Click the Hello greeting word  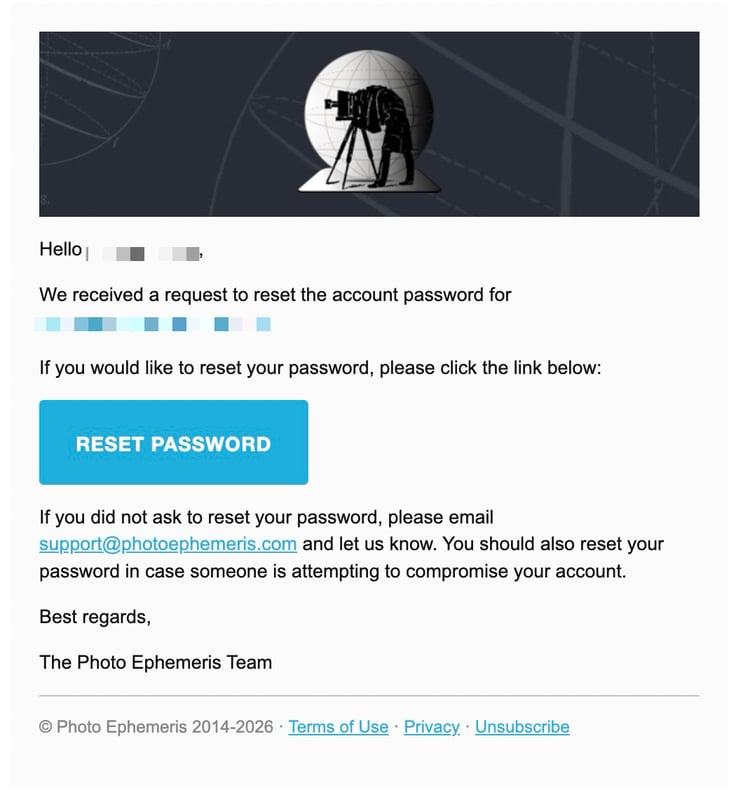(60, 249)
